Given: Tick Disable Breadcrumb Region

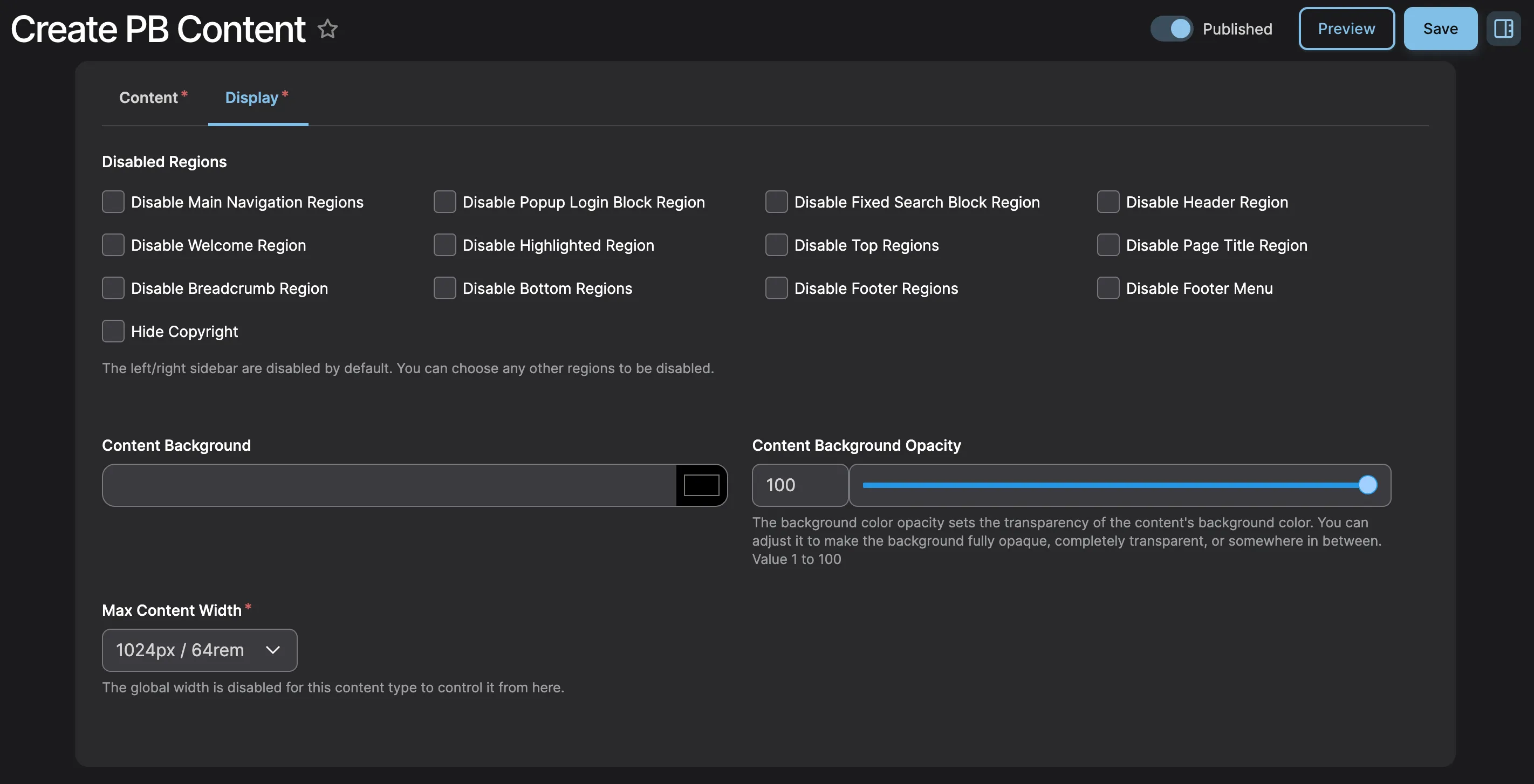Looking at the screenshot, I should 113,288.
